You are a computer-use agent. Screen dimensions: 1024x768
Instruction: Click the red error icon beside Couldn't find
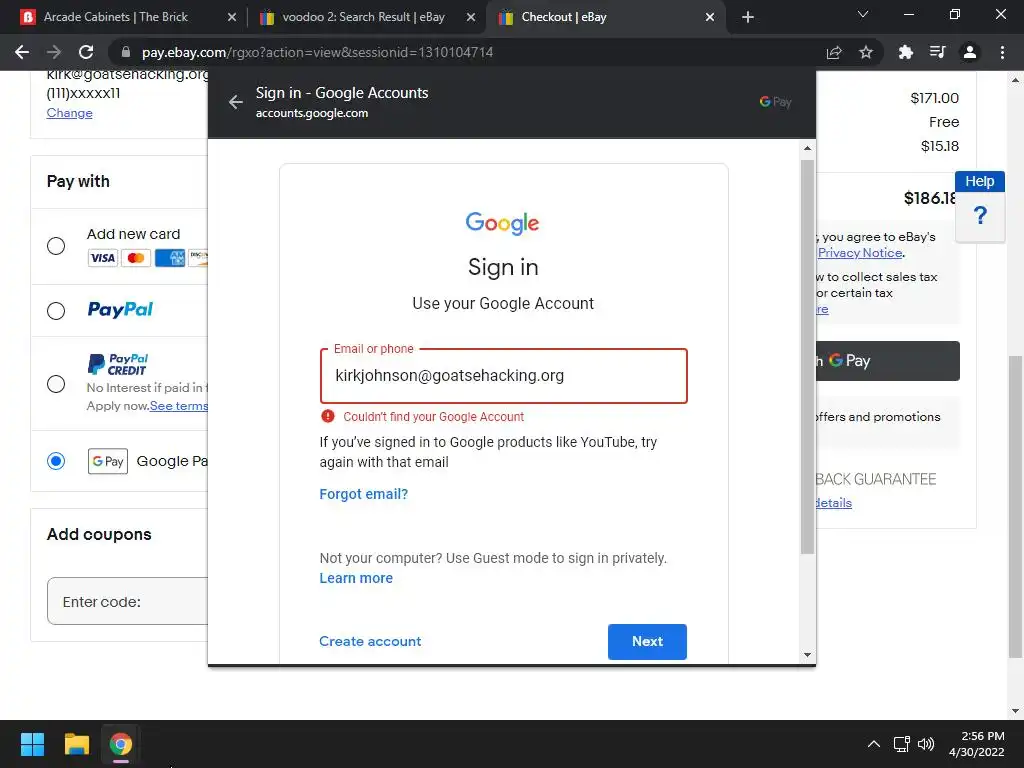328,417
